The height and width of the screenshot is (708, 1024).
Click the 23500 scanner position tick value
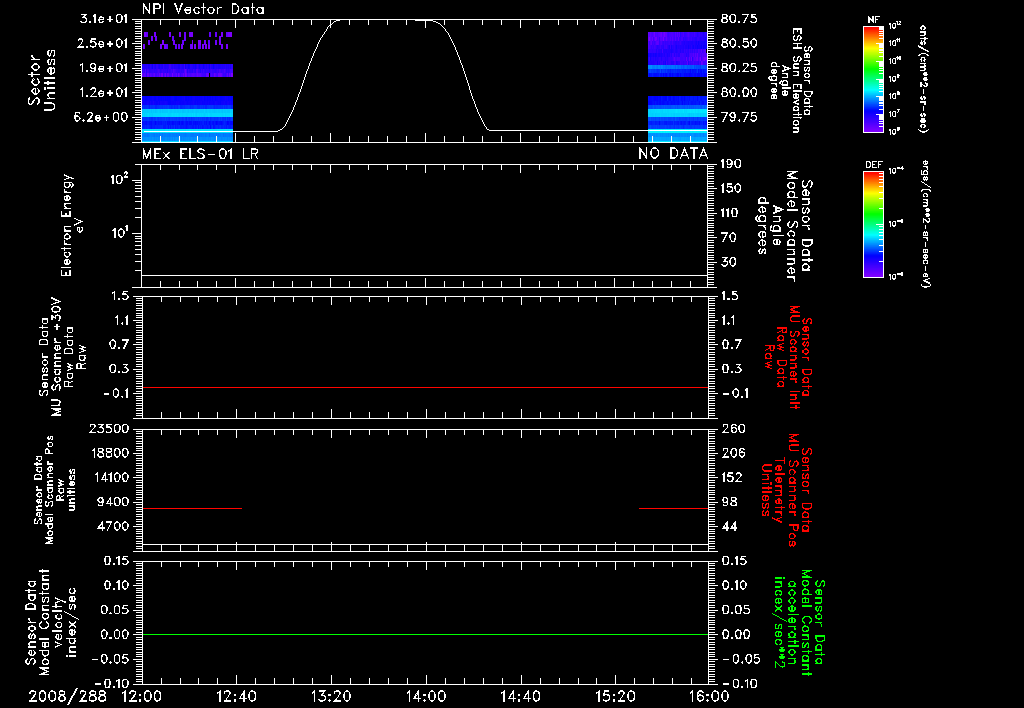click(x=109, y=429)
